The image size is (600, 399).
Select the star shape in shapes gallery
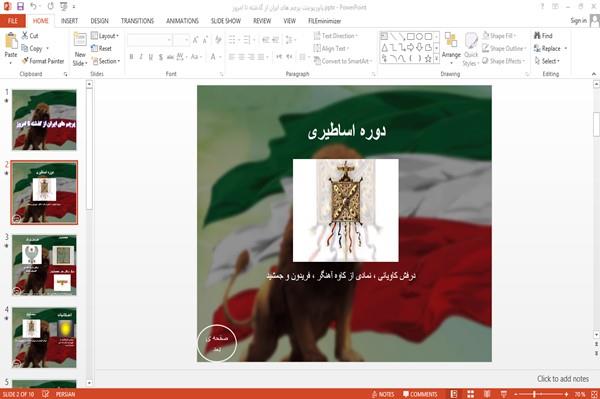(x=428, y=59)
